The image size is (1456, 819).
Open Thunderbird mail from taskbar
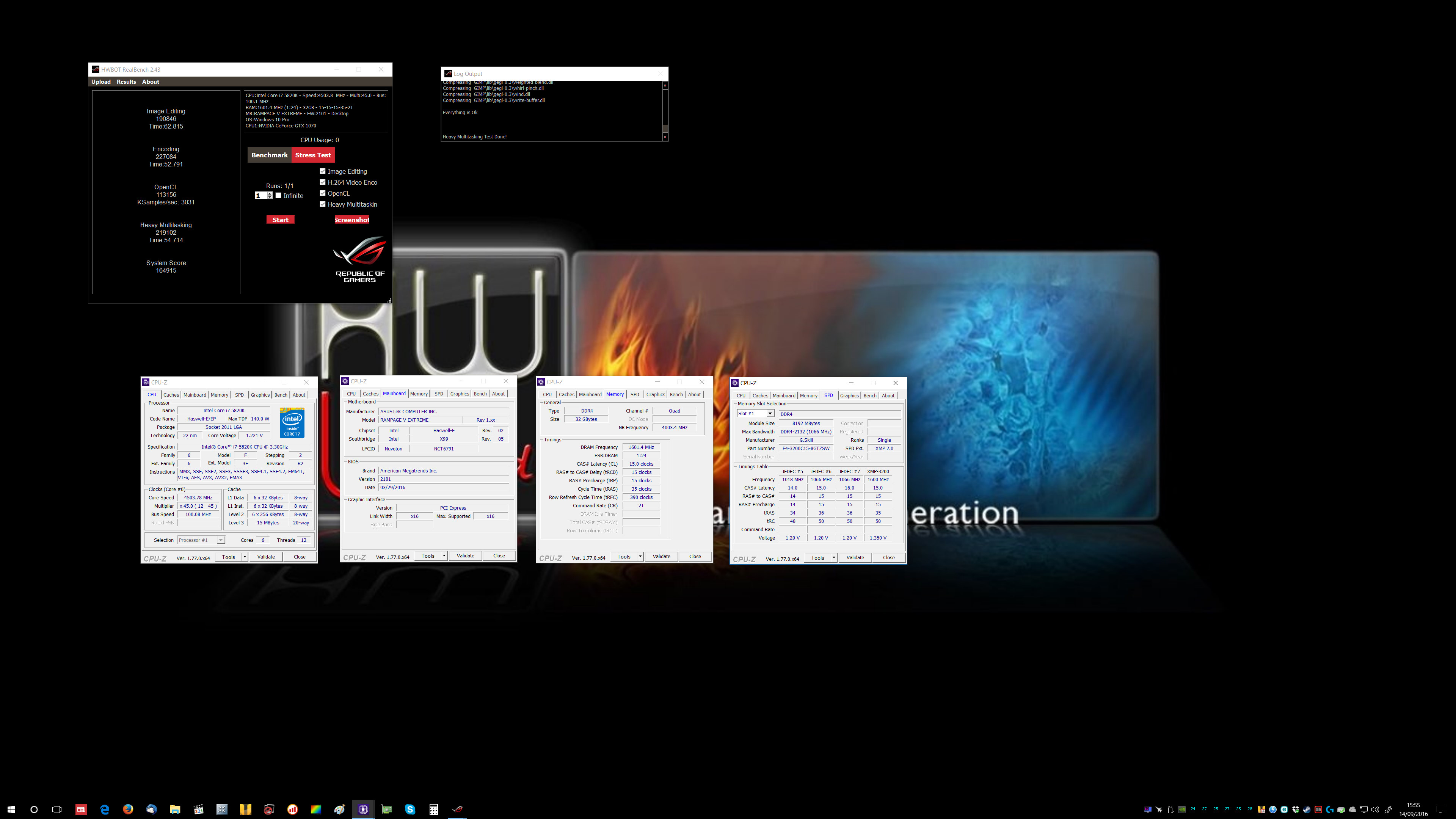coord(152,810)
